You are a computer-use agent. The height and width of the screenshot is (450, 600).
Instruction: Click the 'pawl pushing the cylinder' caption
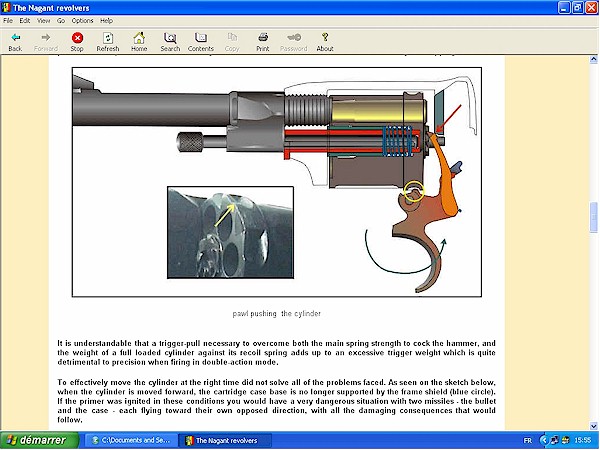pyautogui.click(x=276, y=314)
